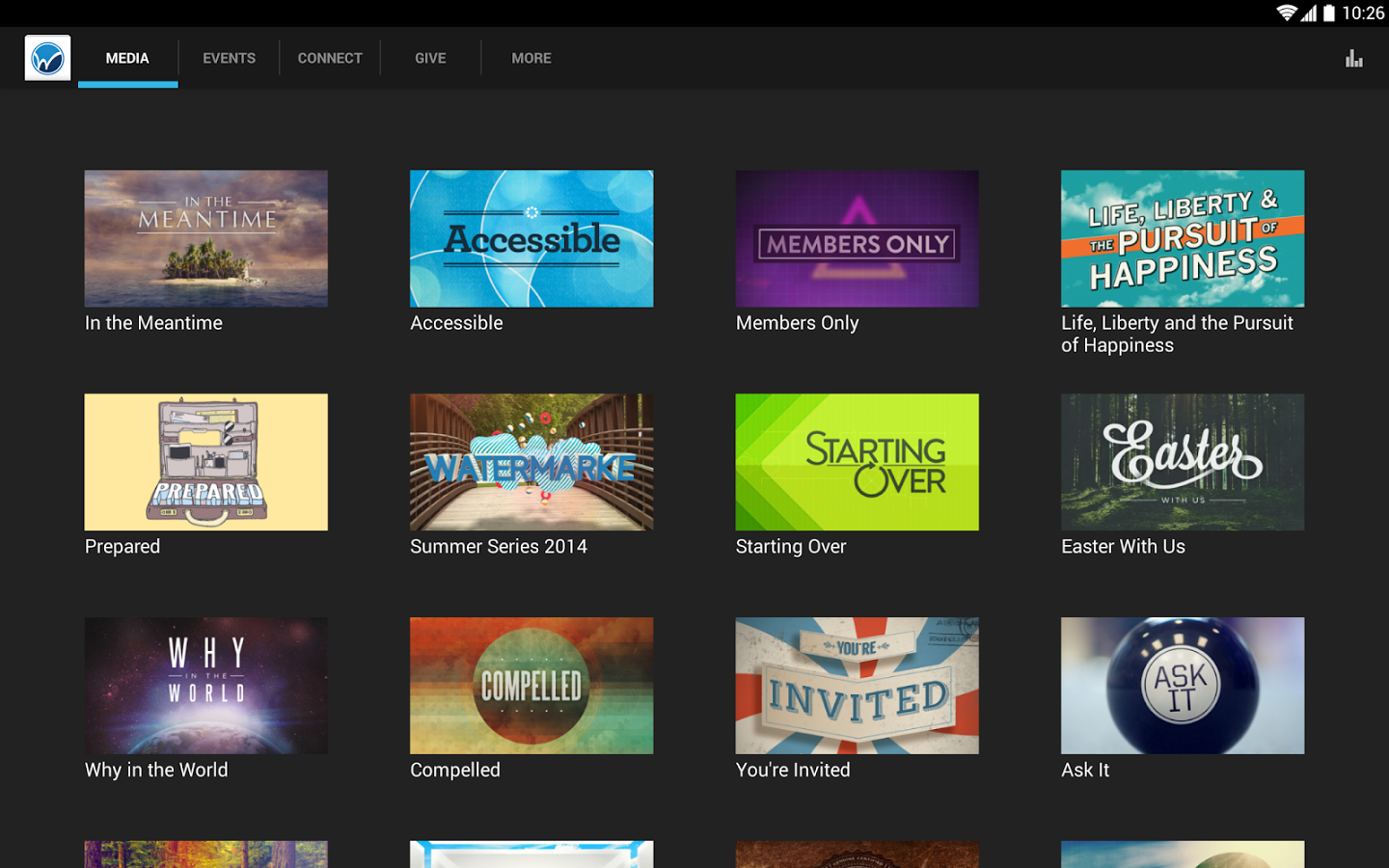The width and height of the screenshot is (1389, 868).
Task: Click the 'Why in the World' caption
Action: 156,770
